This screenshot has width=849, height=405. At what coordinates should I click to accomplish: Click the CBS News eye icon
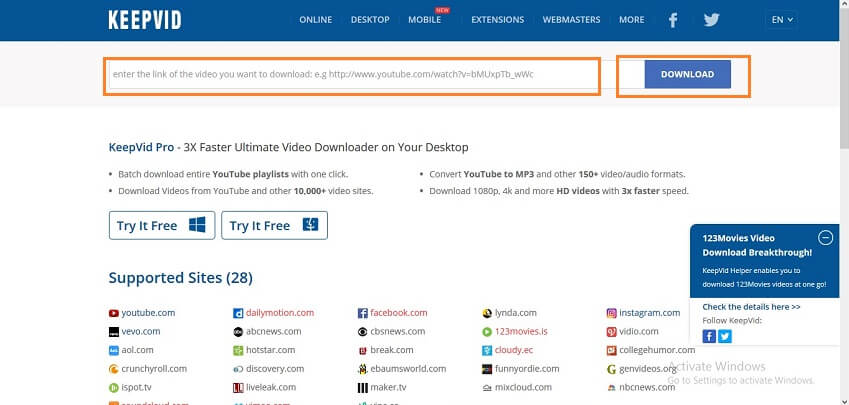pos(362,331)
